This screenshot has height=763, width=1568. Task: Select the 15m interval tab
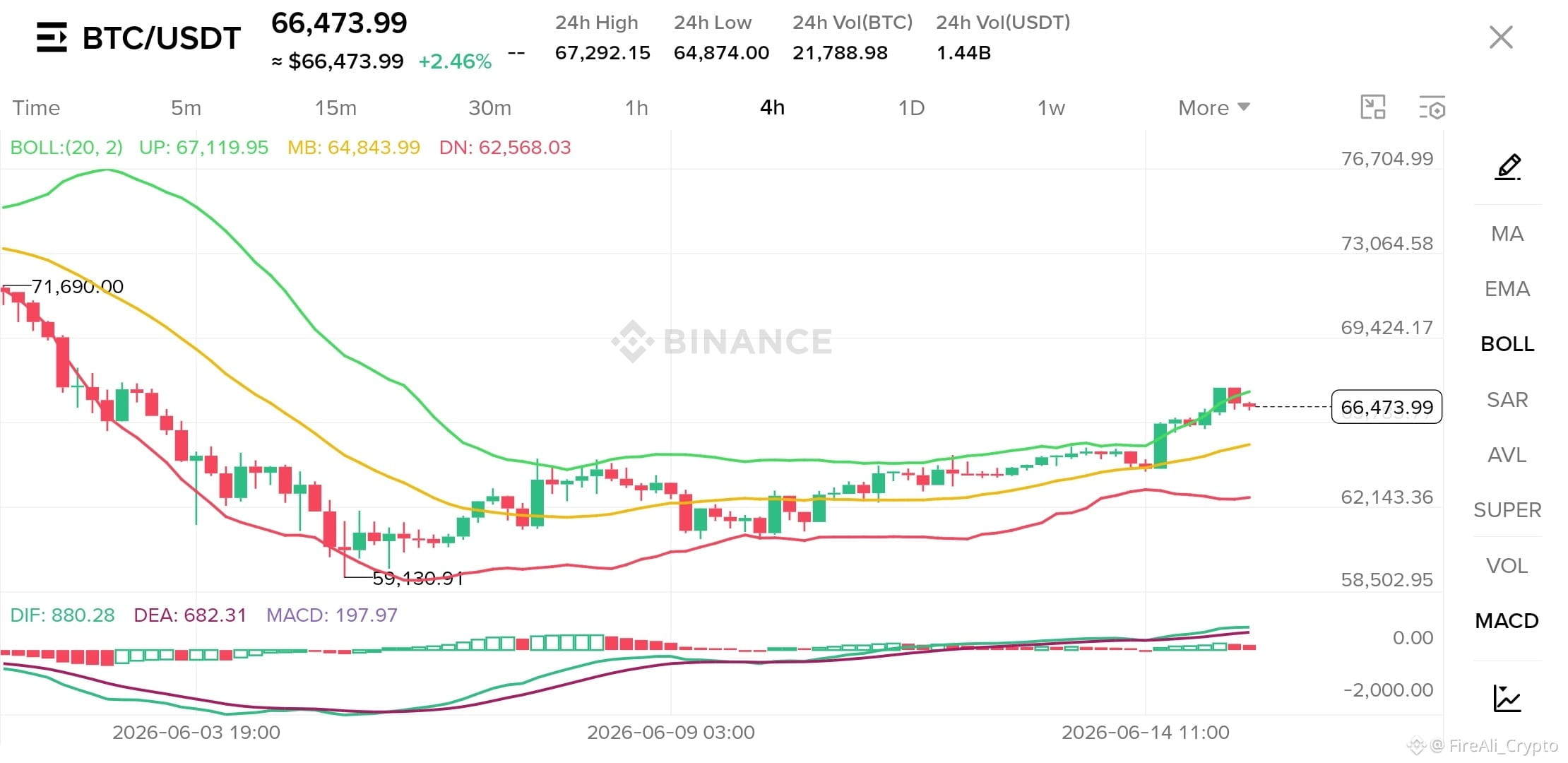point(335,107)
